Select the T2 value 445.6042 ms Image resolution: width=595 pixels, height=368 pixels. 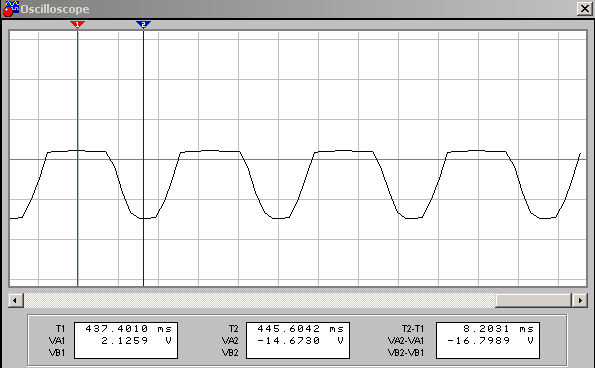coord(301,329)
